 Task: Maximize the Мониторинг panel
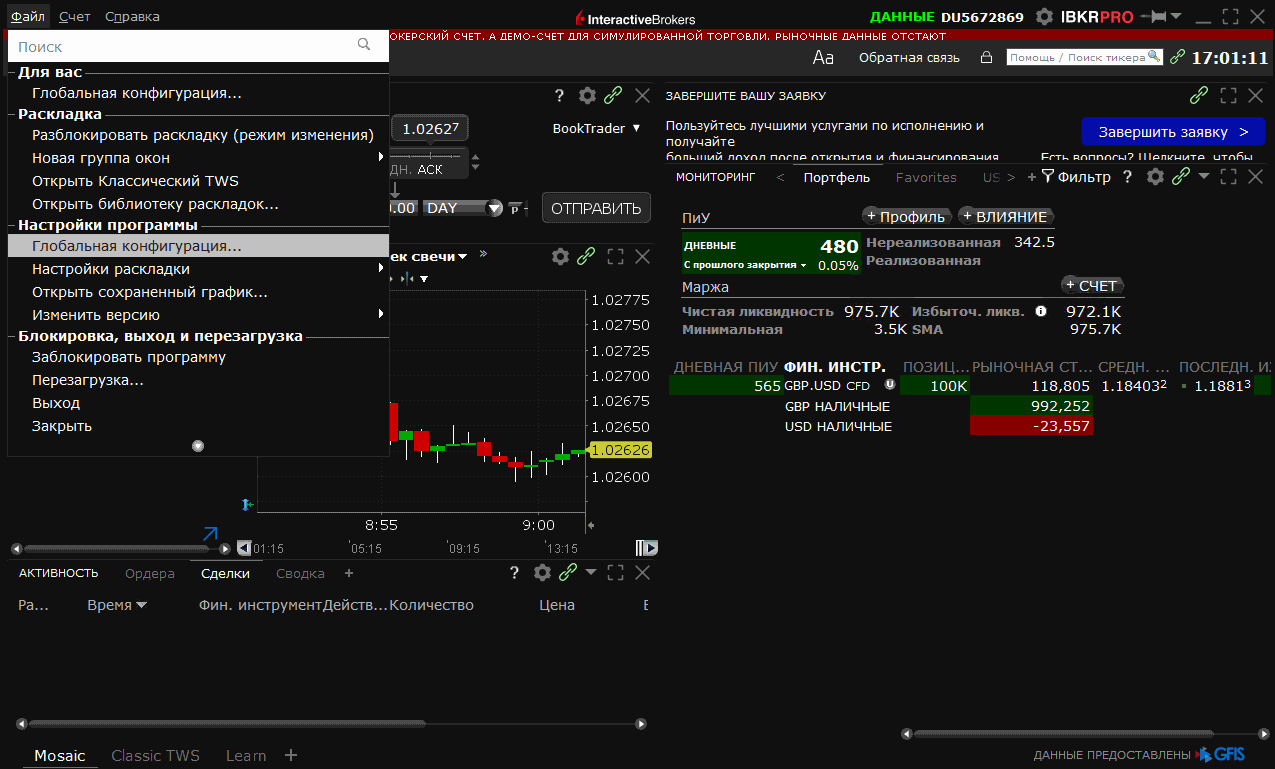pos(1229,177)
